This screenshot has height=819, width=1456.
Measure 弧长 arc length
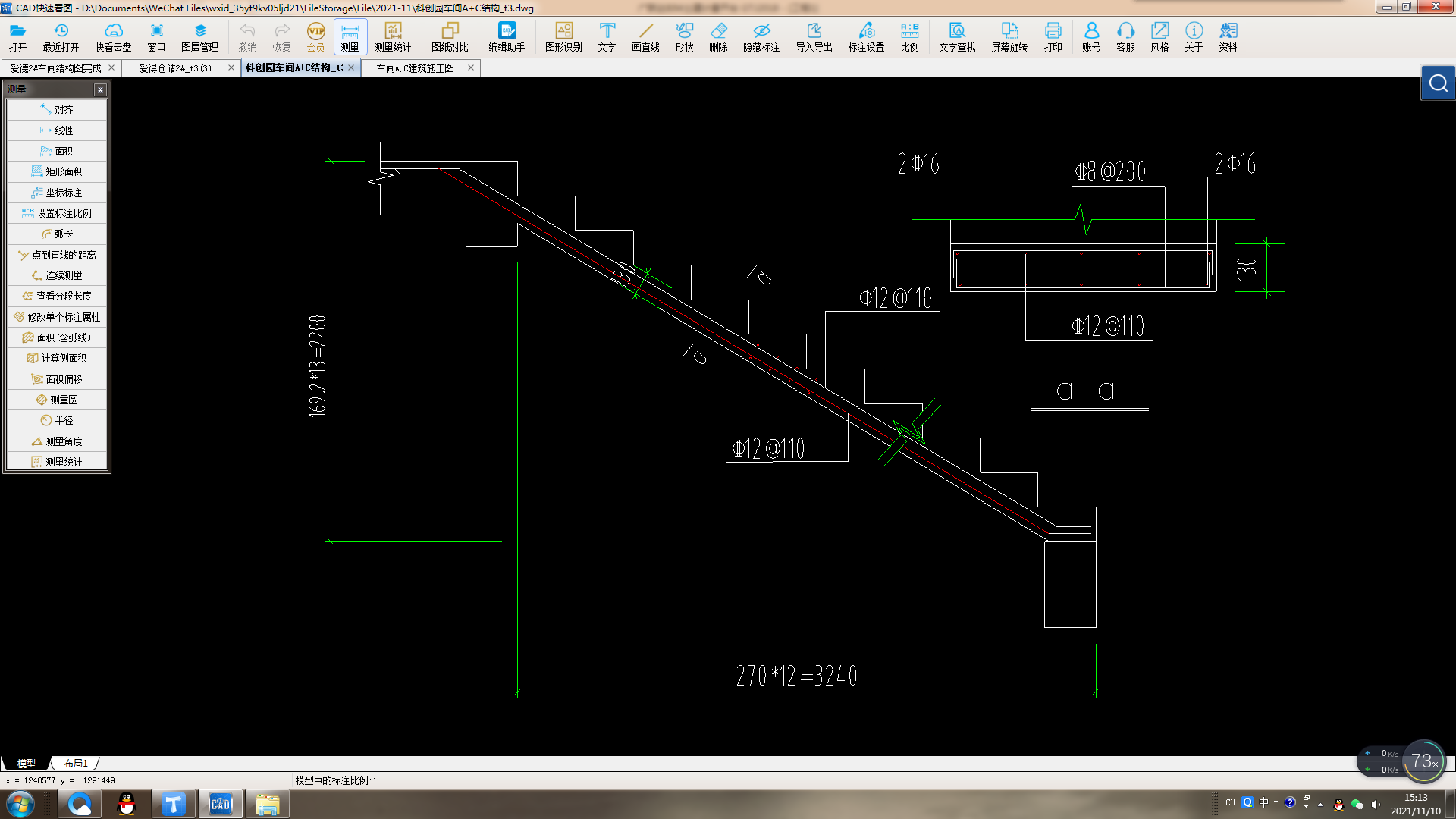[57, 234]
